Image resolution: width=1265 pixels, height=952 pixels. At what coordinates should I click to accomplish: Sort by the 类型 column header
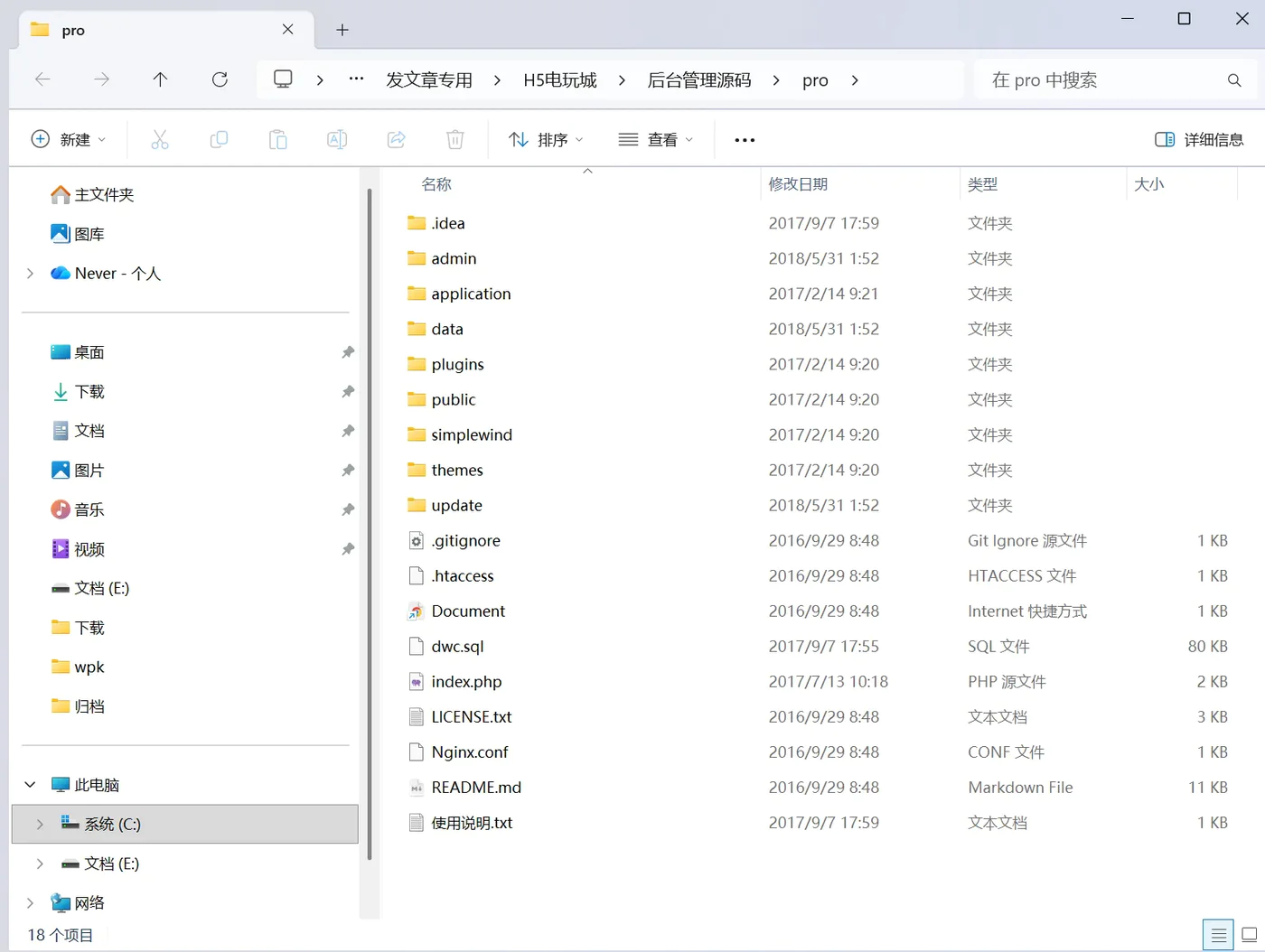click(982, 184)
